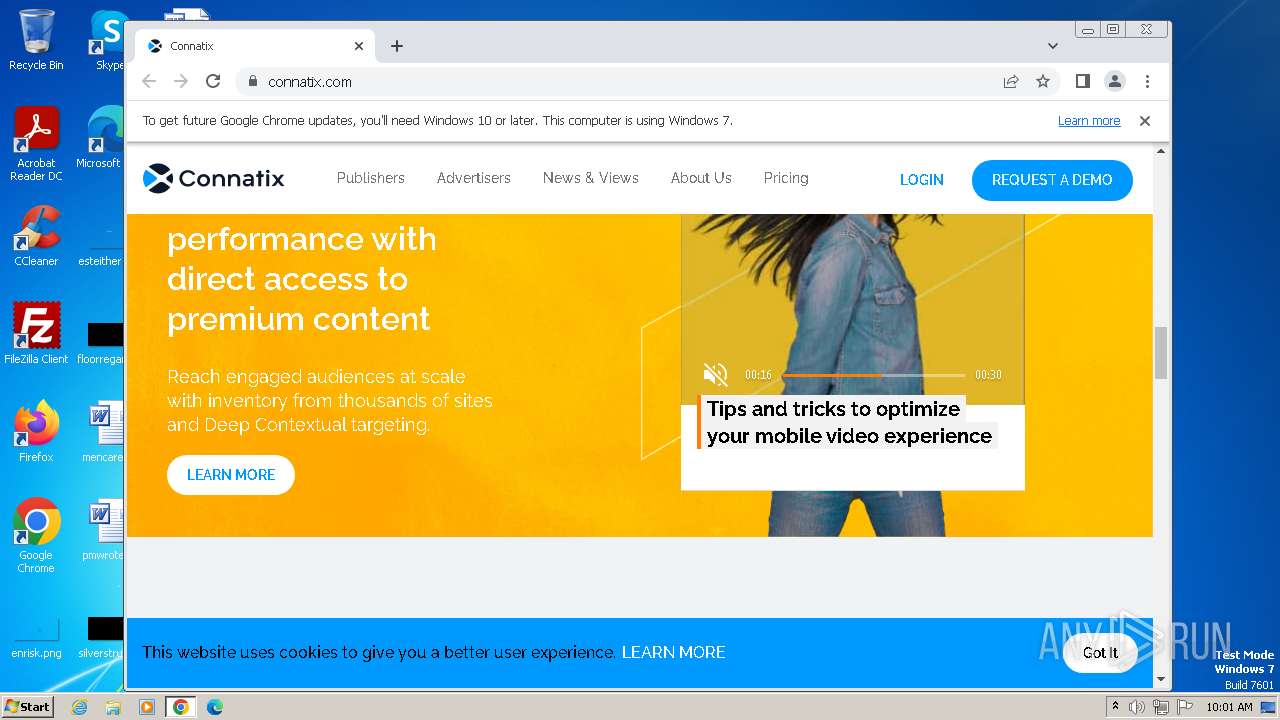Expand the tab search chevron
This screenshot has height=720, width=1280.
pos(1053,46)
